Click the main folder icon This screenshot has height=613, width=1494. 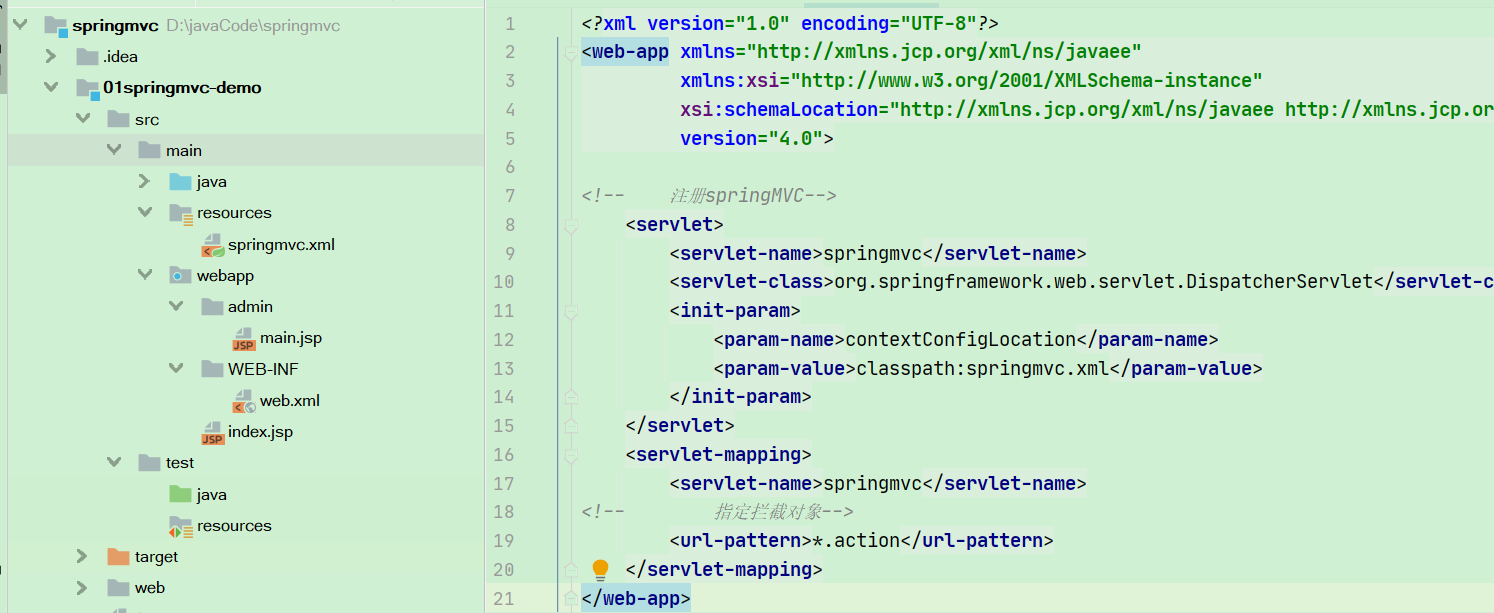click(x=149, y=150)
